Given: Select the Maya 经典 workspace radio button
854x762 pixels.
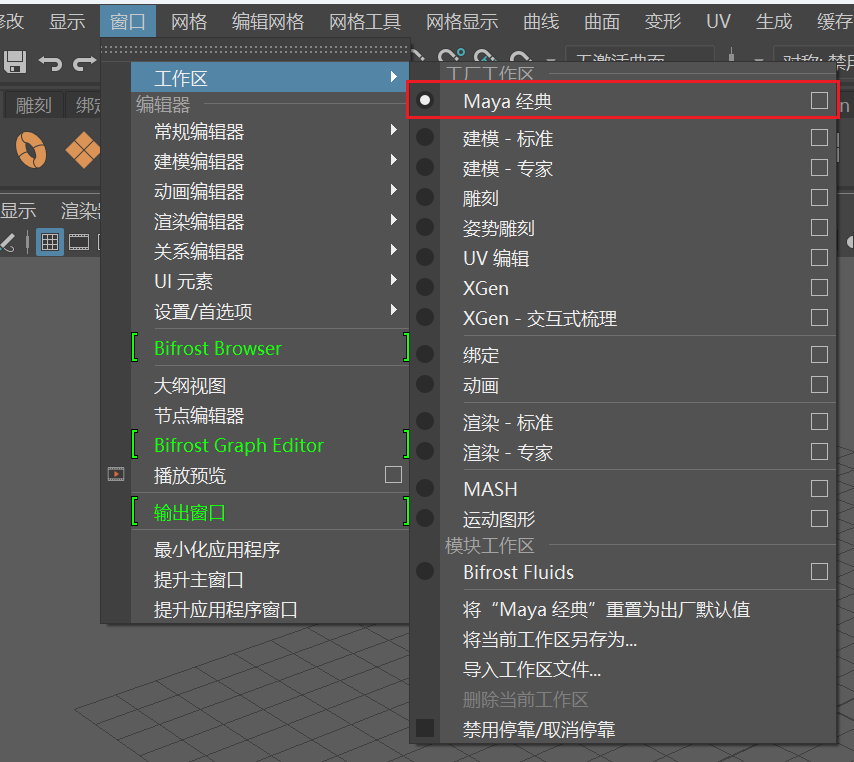Looking at the screenshot, I should (x=425, y=100).
